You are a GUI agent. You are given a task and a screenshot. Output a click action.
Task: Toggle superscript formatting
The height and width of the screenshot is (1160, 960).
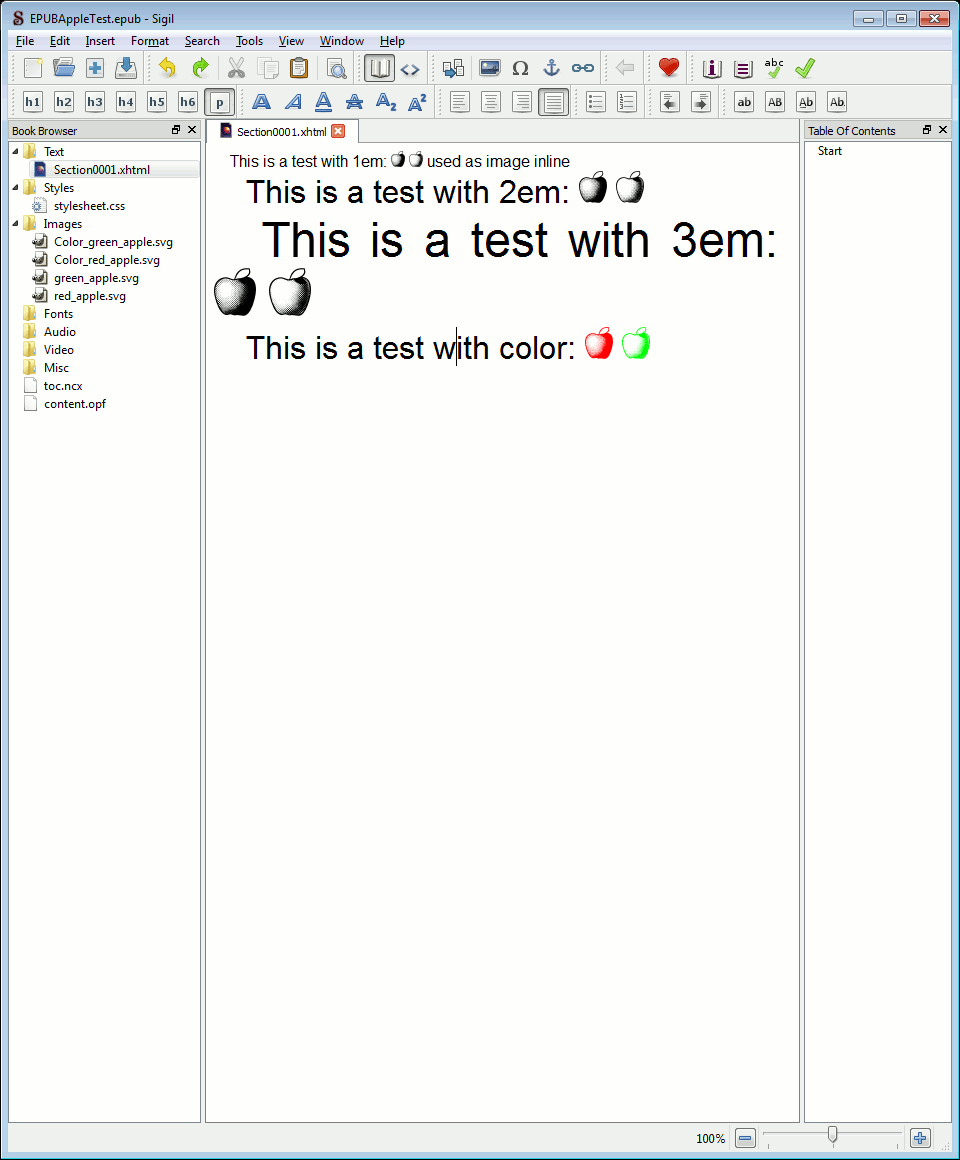(417, 102)
